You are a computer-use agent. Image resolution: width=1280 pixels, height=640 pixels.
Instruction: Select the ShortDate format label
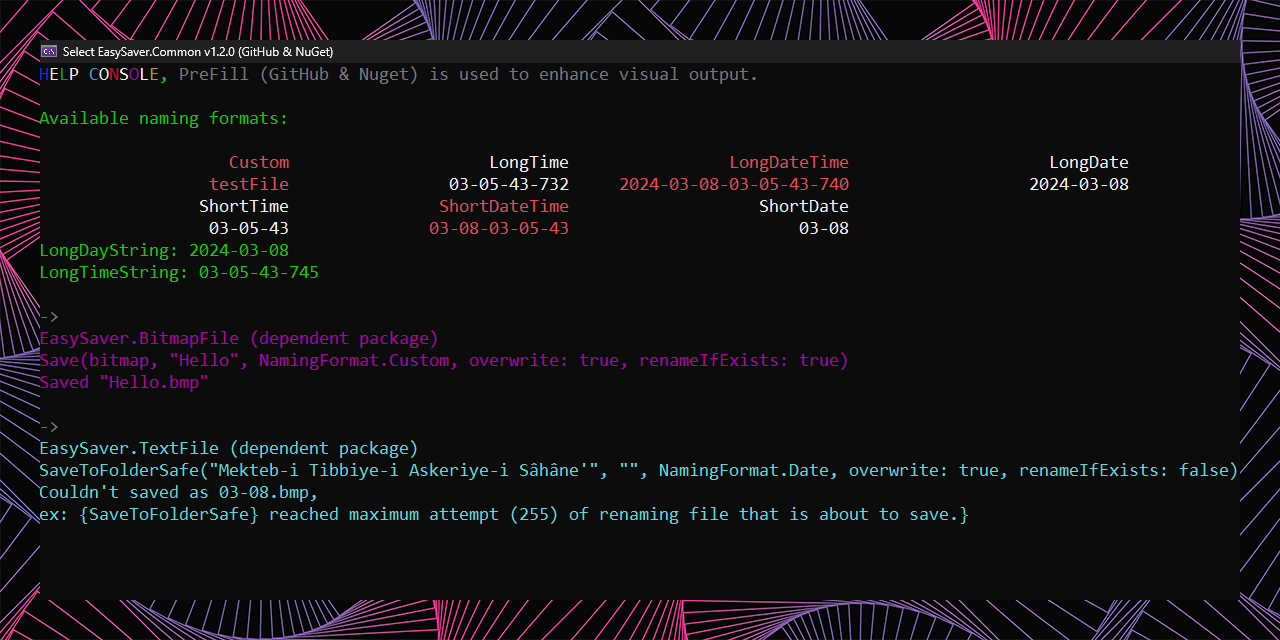click(804, 206)
